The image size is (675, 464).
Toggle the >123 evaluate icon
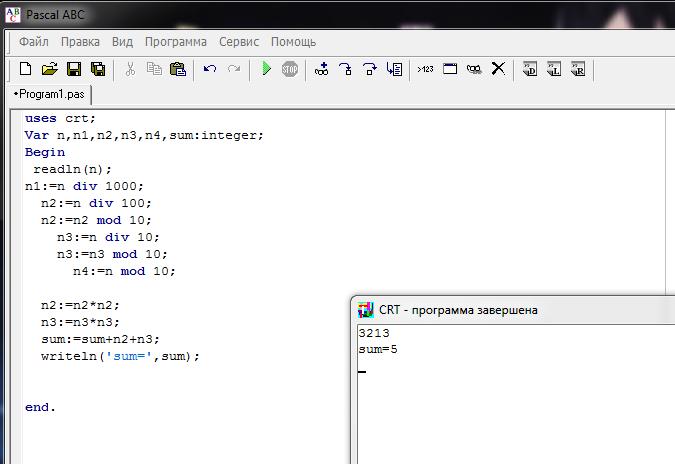pyautogui.click(x=425, y=69)
